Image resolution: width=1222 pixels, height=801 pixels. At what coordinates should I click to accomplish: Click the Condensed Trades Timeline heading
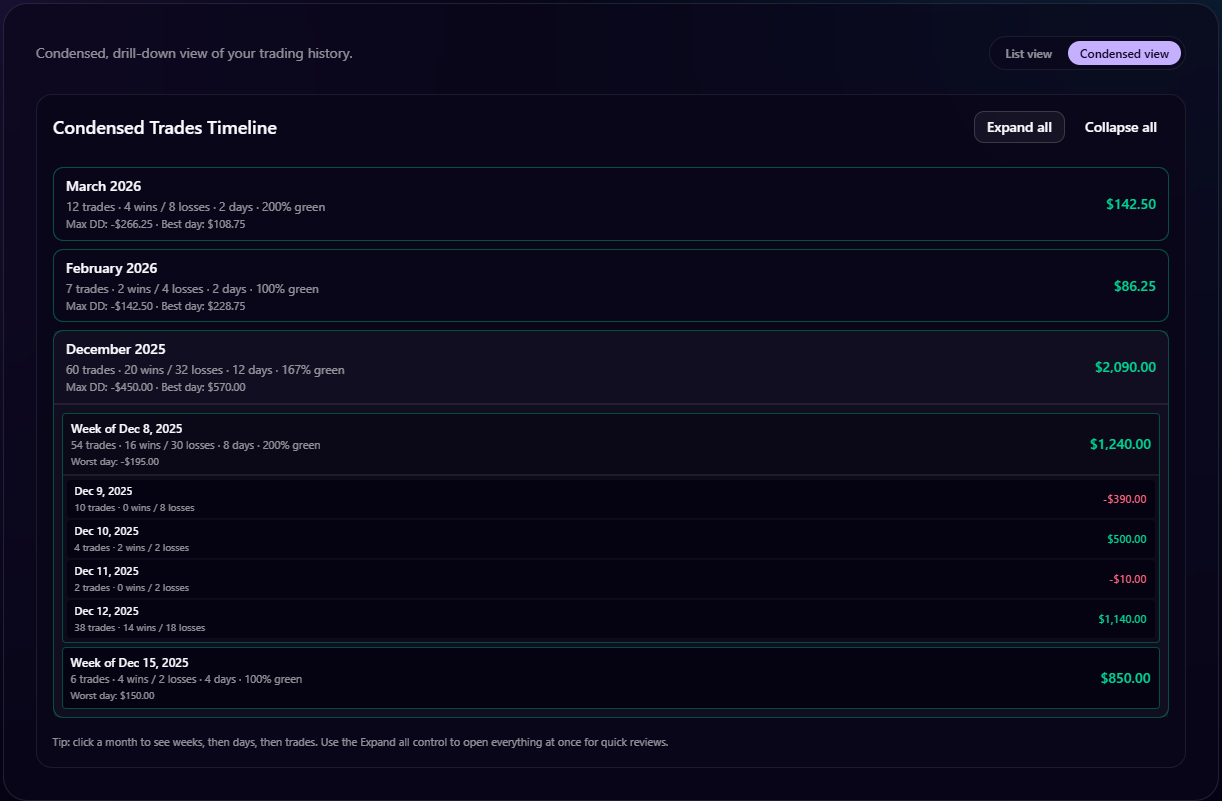(x=164, y=127)
